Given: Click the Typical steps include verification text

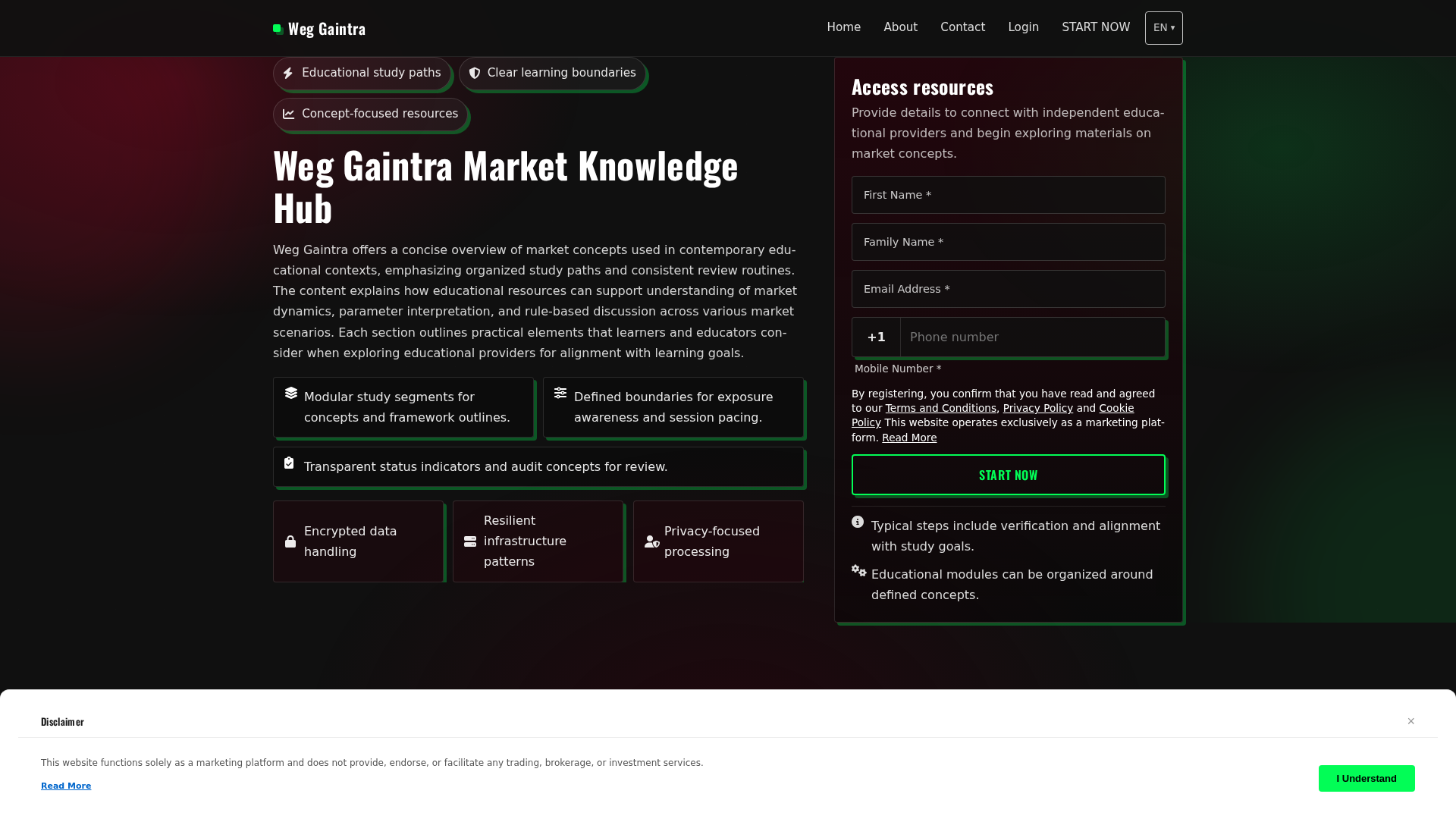Looking at the screenshot, I should (1016, 536).
